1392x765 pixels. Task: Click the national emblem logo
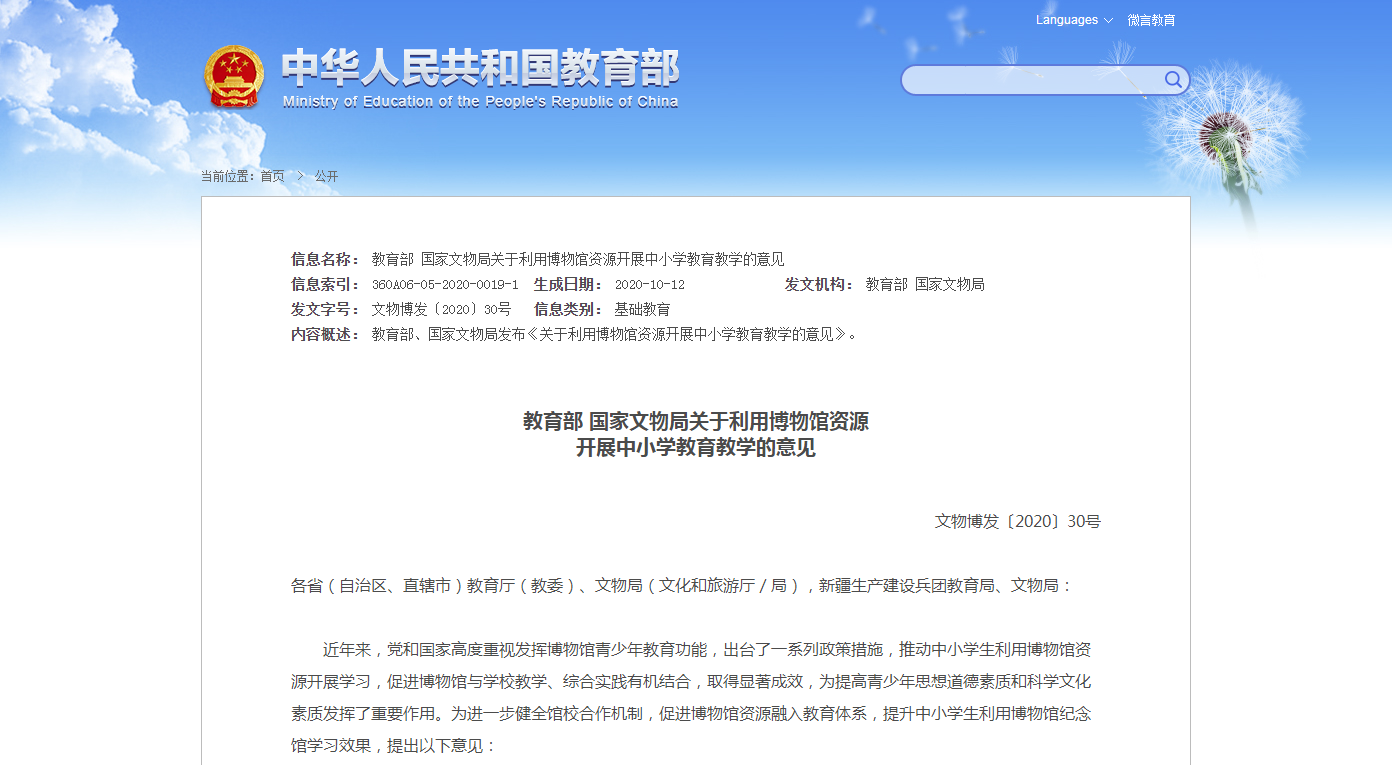234,77
